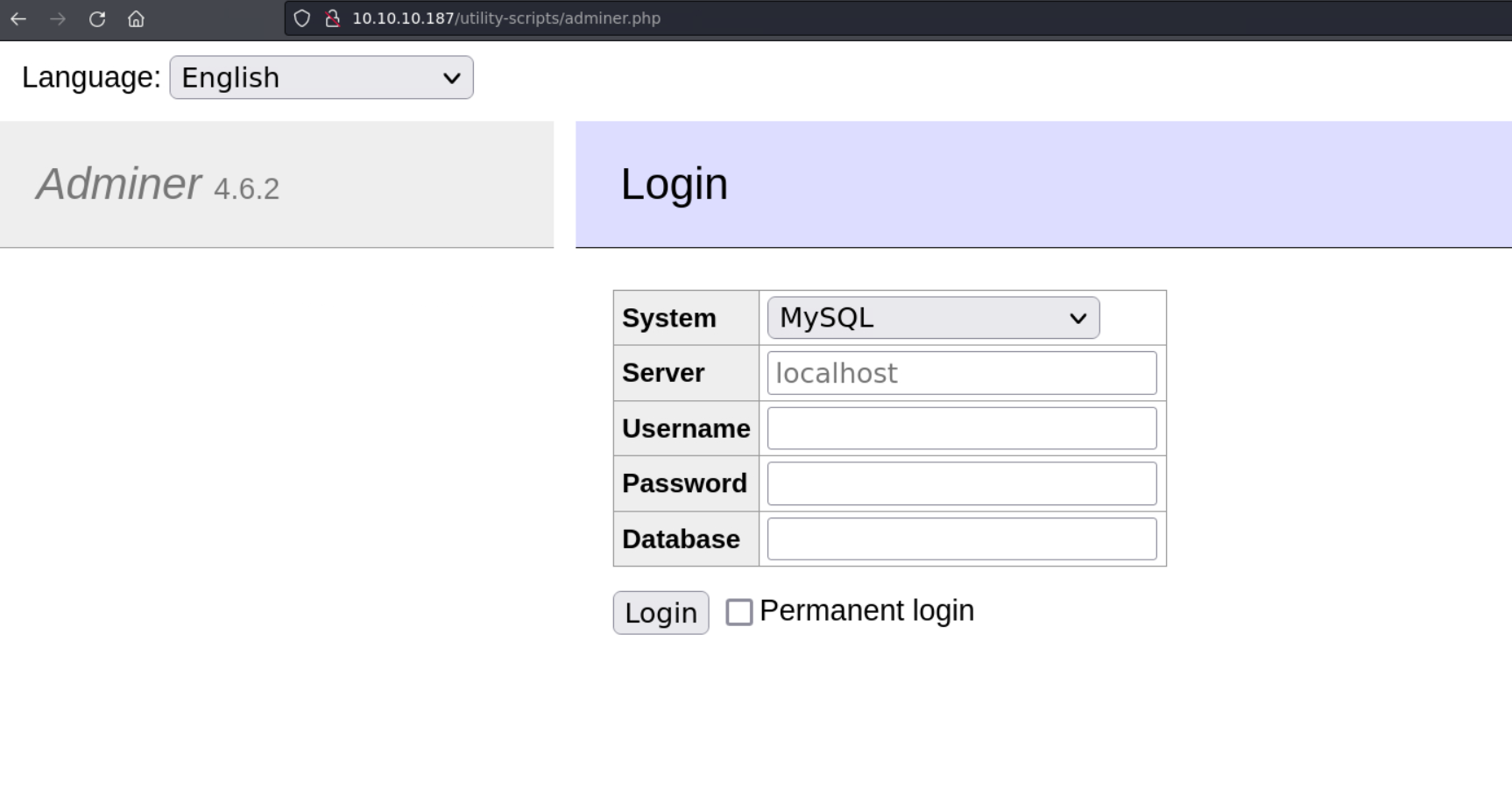This screenshot has width=1512, height=789.
Task: Click the browser forward arrow
Action: [58, 18]
